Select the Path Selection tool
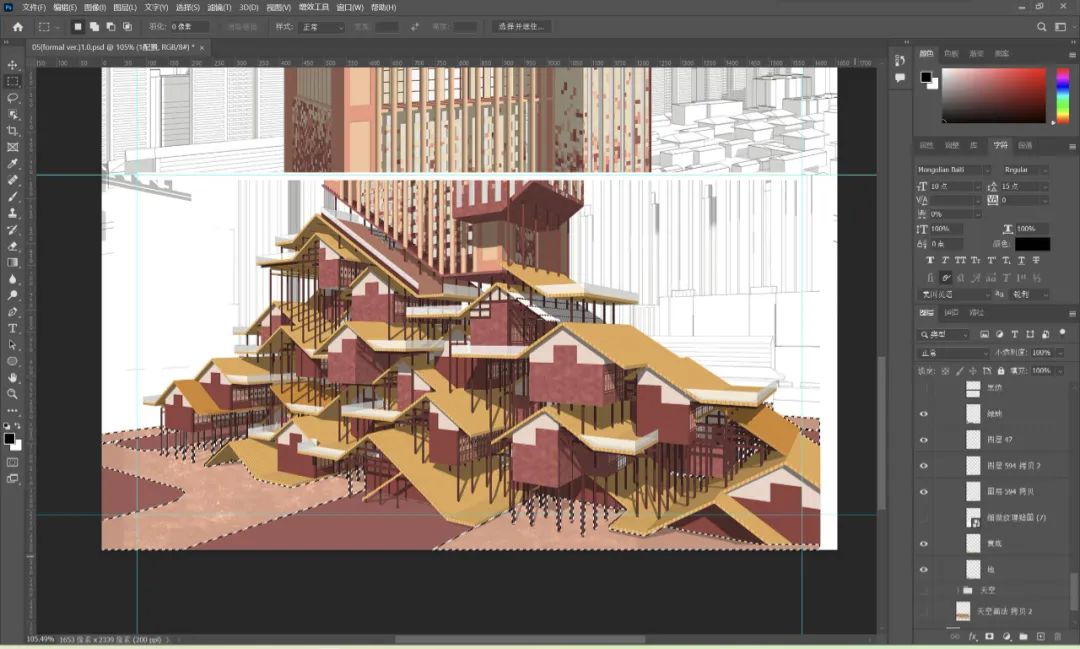This screenshot has width=1080, height=649. [x=12, y=345]
